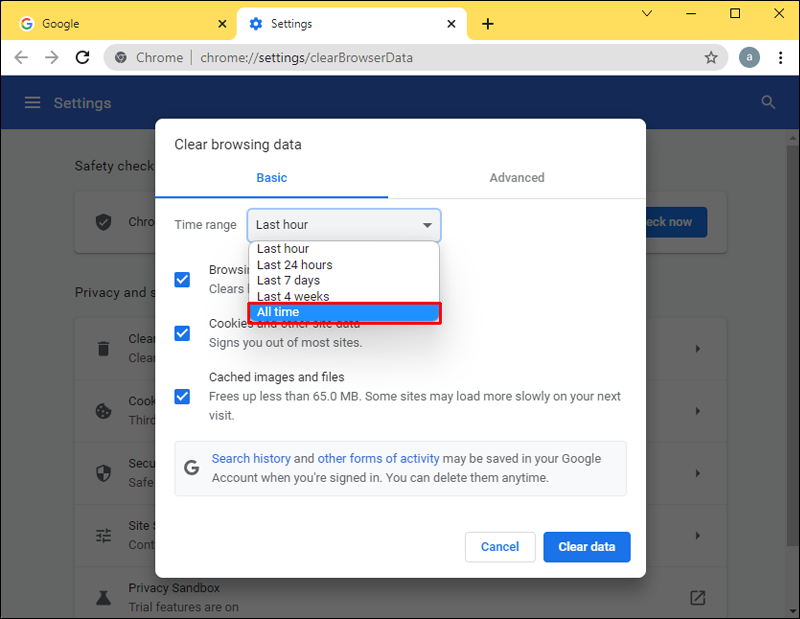Screen dimensions: 800x619
Task: Open the profile avatar icon
Action: [749, 58]
